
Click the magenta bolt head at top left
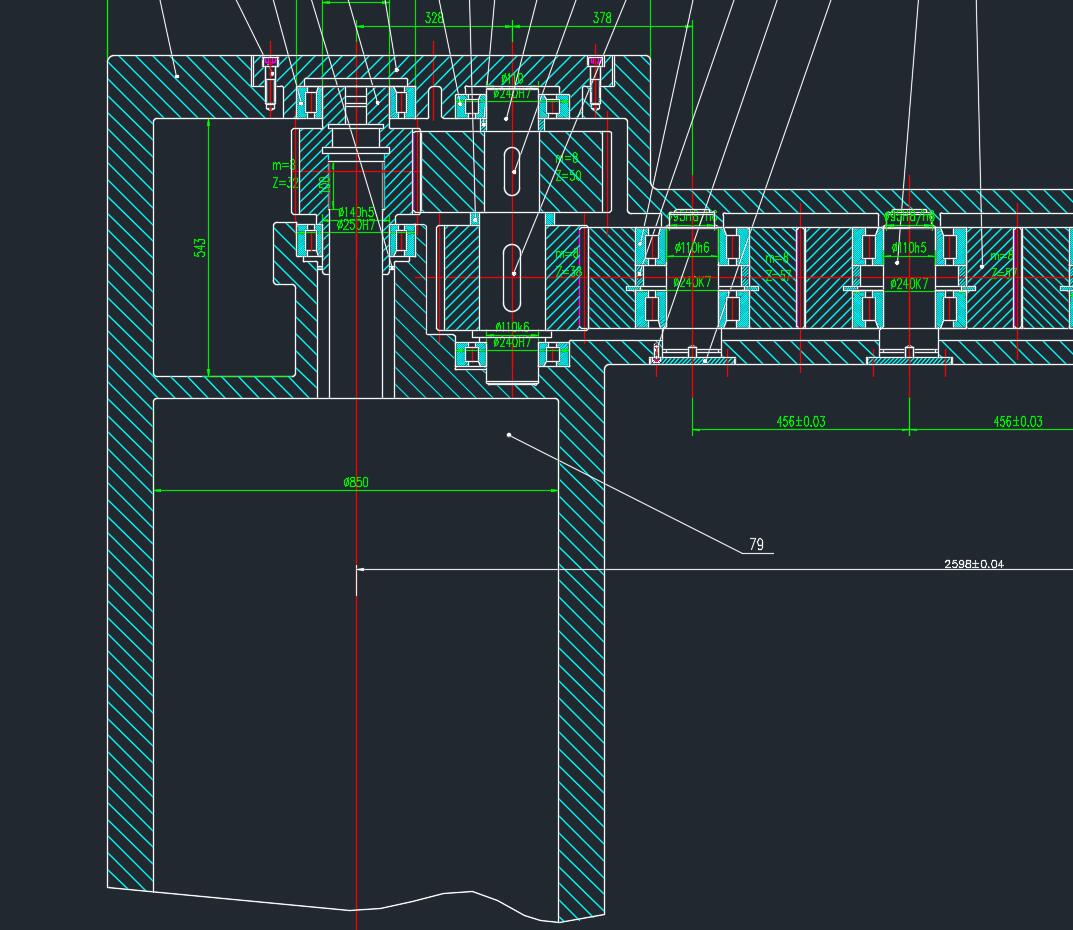click(270, 62)
